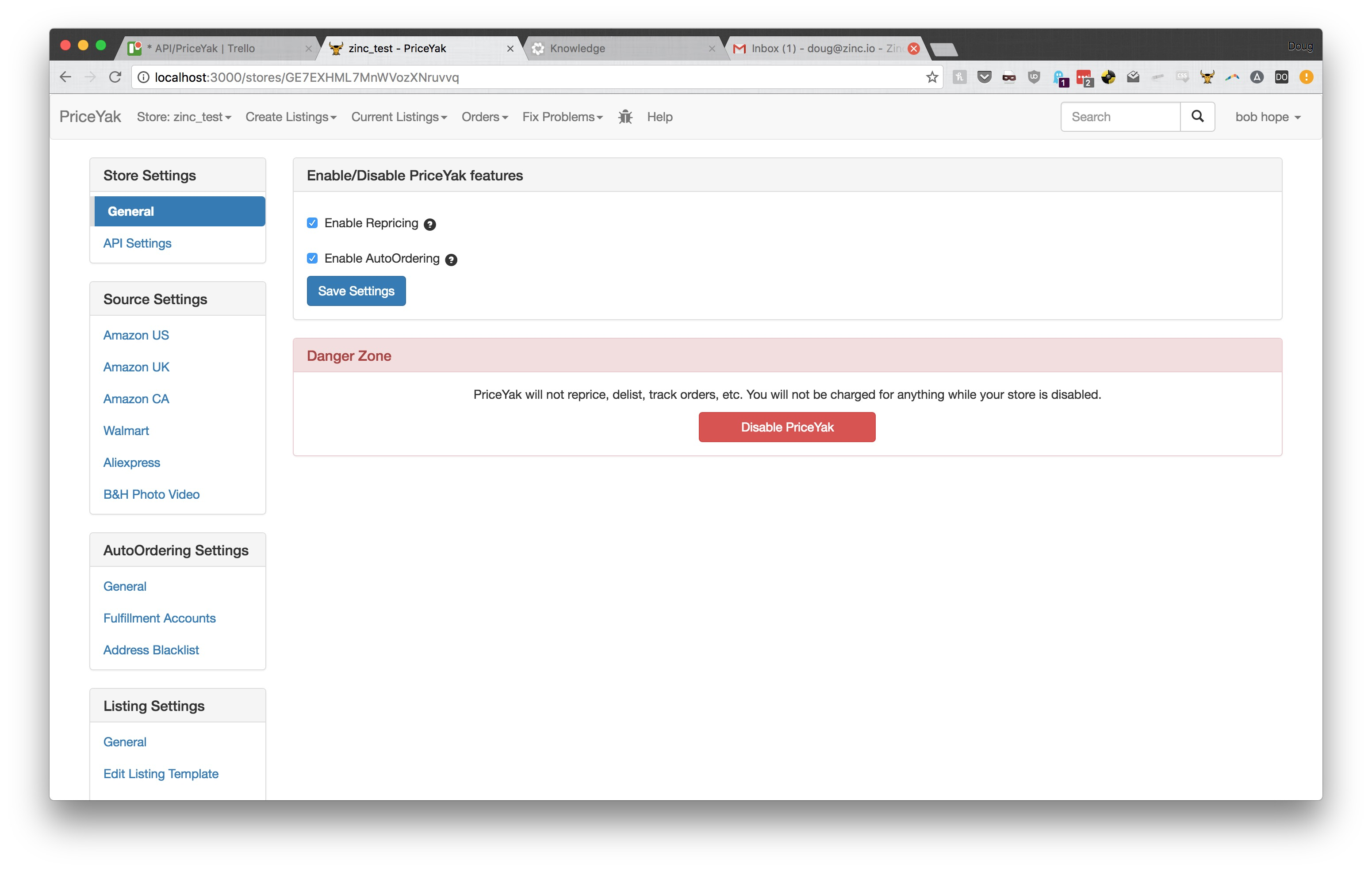Click the PriceYak brand logo link
This screenshot has height=871, width=1372.
[x=90, y=117]
